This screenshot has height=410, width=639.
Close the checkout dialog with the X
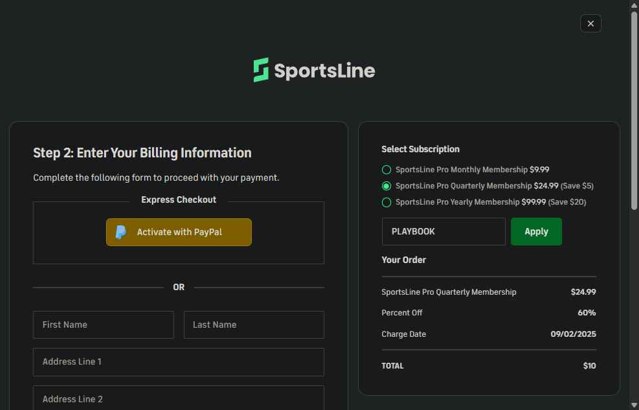591,24
